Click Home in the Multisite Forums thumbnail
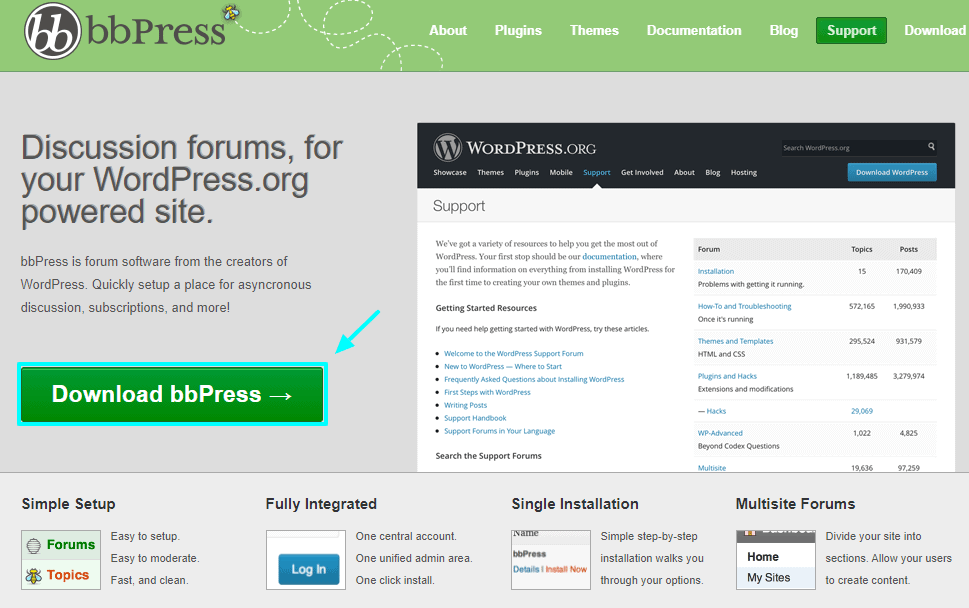969x608 pixels. tap(763, 557)
